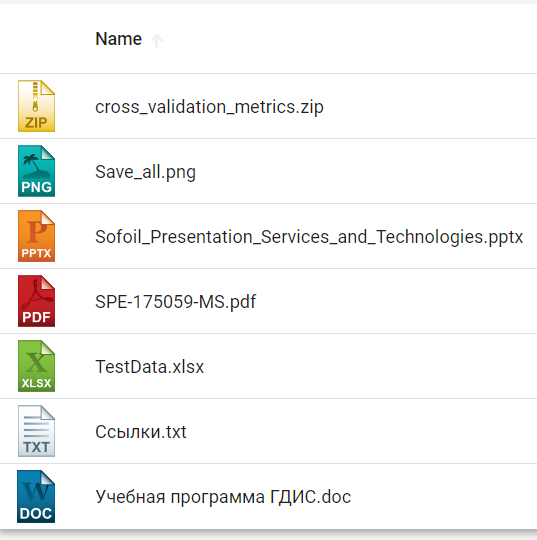Open Save_all.png file name
537x540 pixels.
[145, 172]
